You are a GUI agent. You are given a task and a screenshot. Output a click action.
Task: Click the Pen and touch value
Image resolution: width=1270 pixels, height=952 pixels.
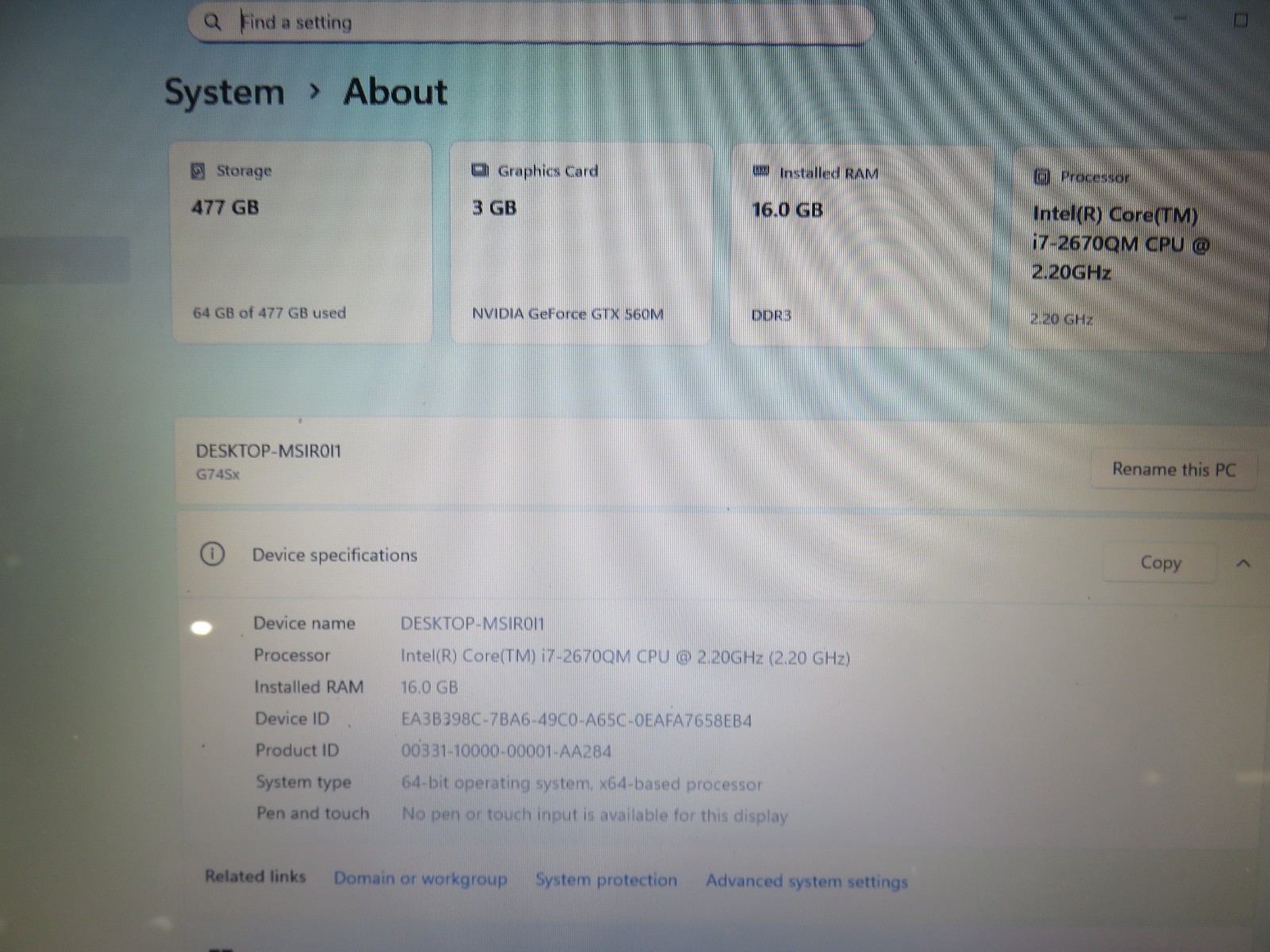595,816
